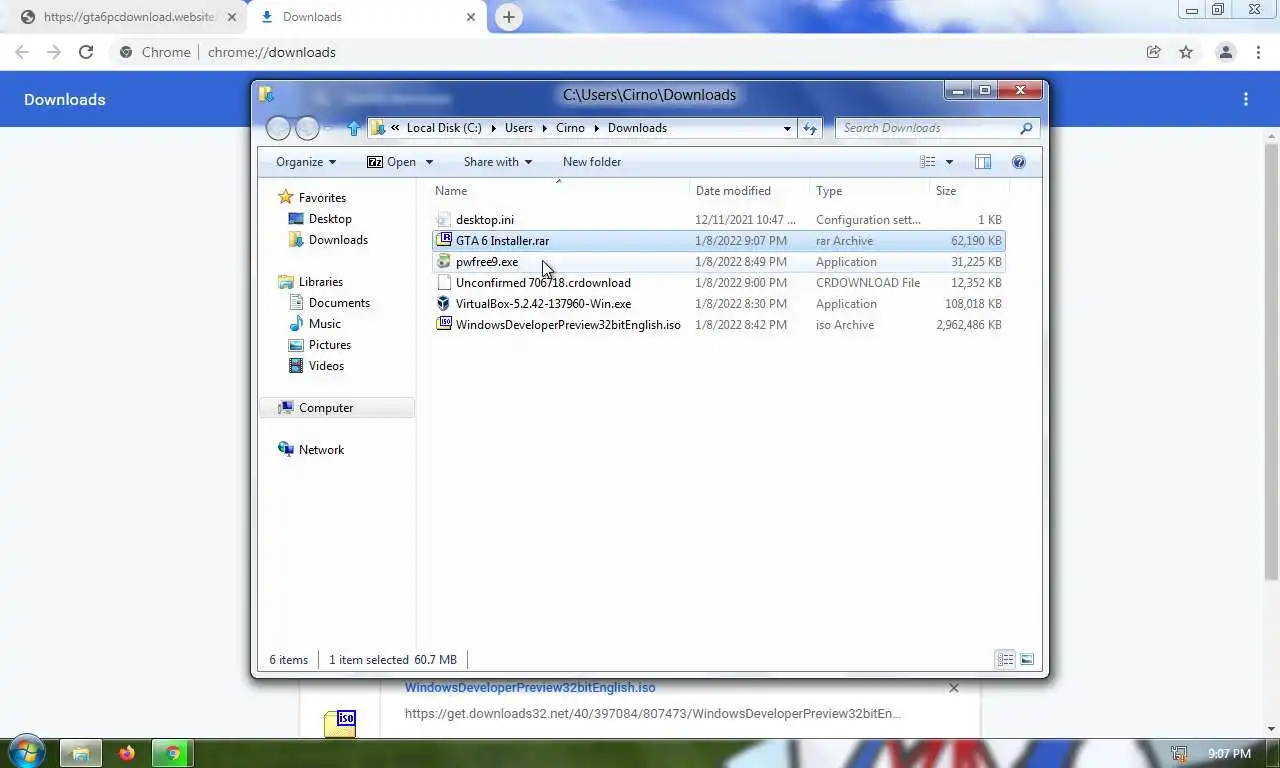
Task: Select the WindowsDeveloperPreview32bitEnglish.iso file icon
Action: (444, 325)
